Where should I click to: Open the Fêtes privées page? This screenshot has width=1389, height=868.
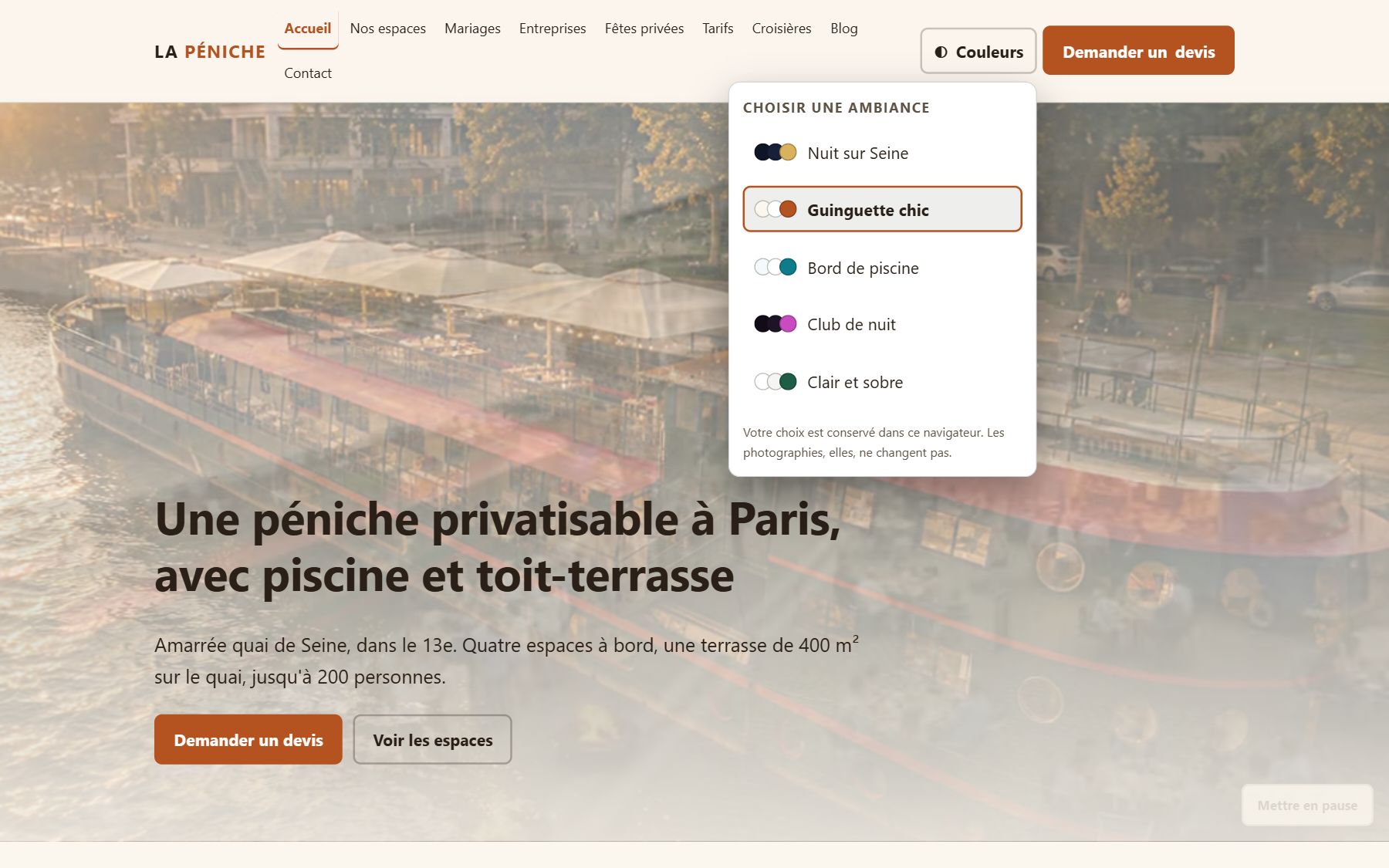coord(644,29)
